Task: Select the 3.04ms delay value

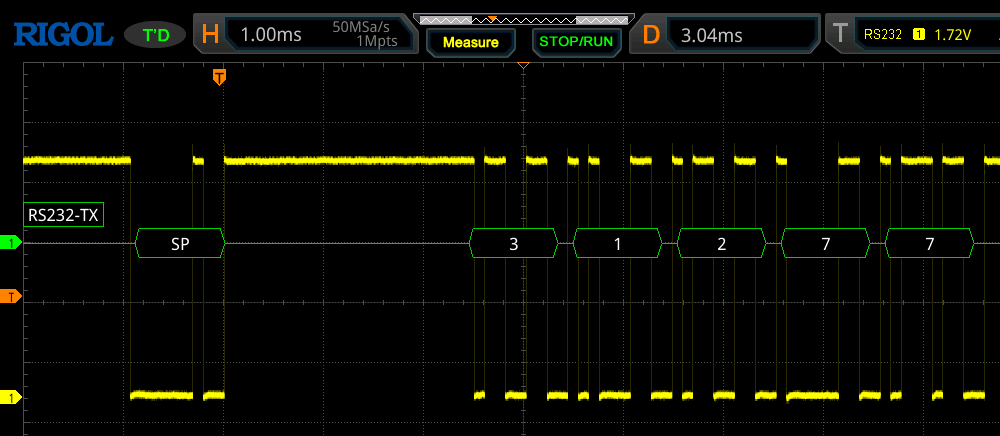Action: coord(712,34)
